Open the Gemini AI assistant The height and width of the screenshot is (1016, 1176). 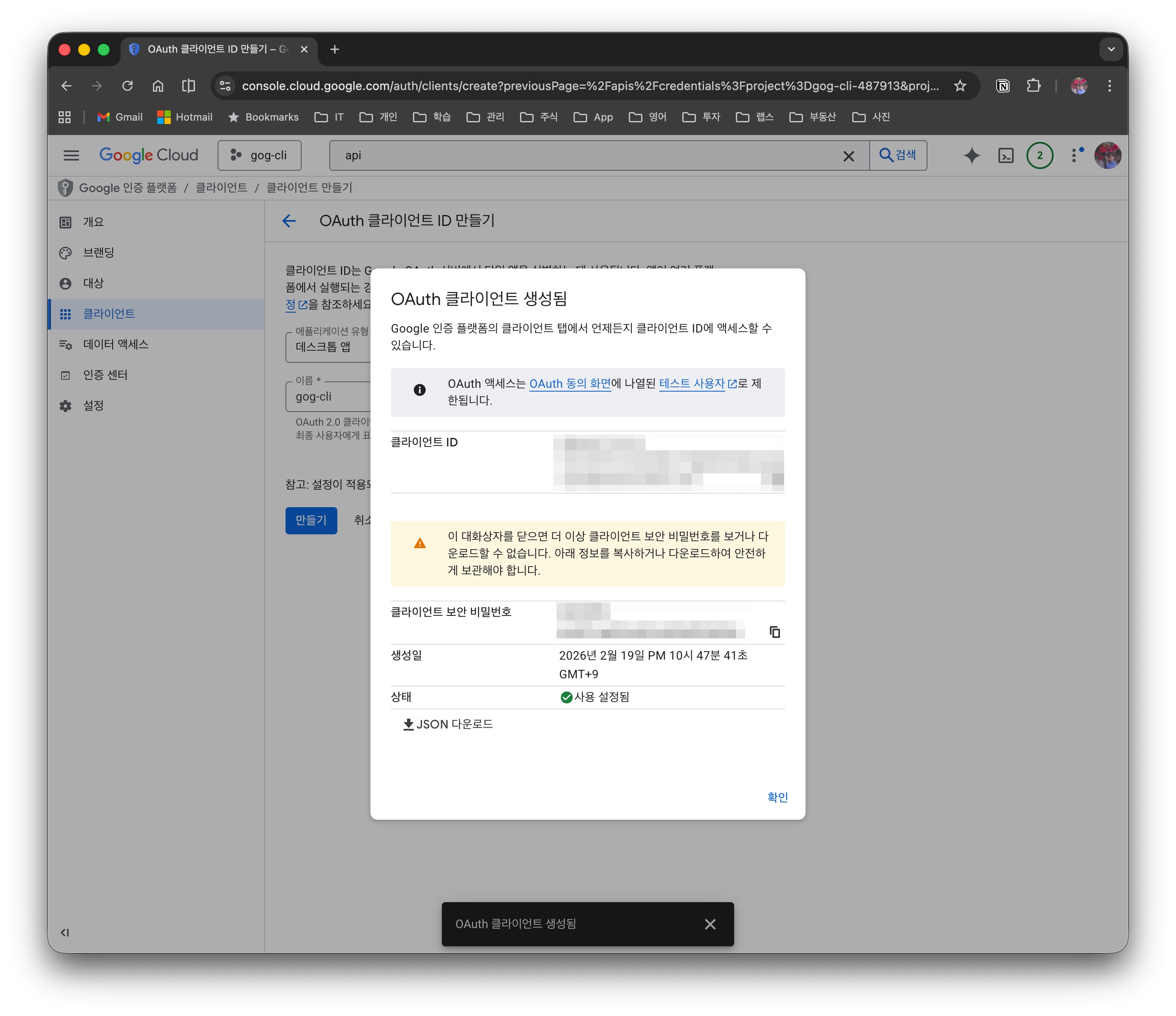tap(971, 155)
